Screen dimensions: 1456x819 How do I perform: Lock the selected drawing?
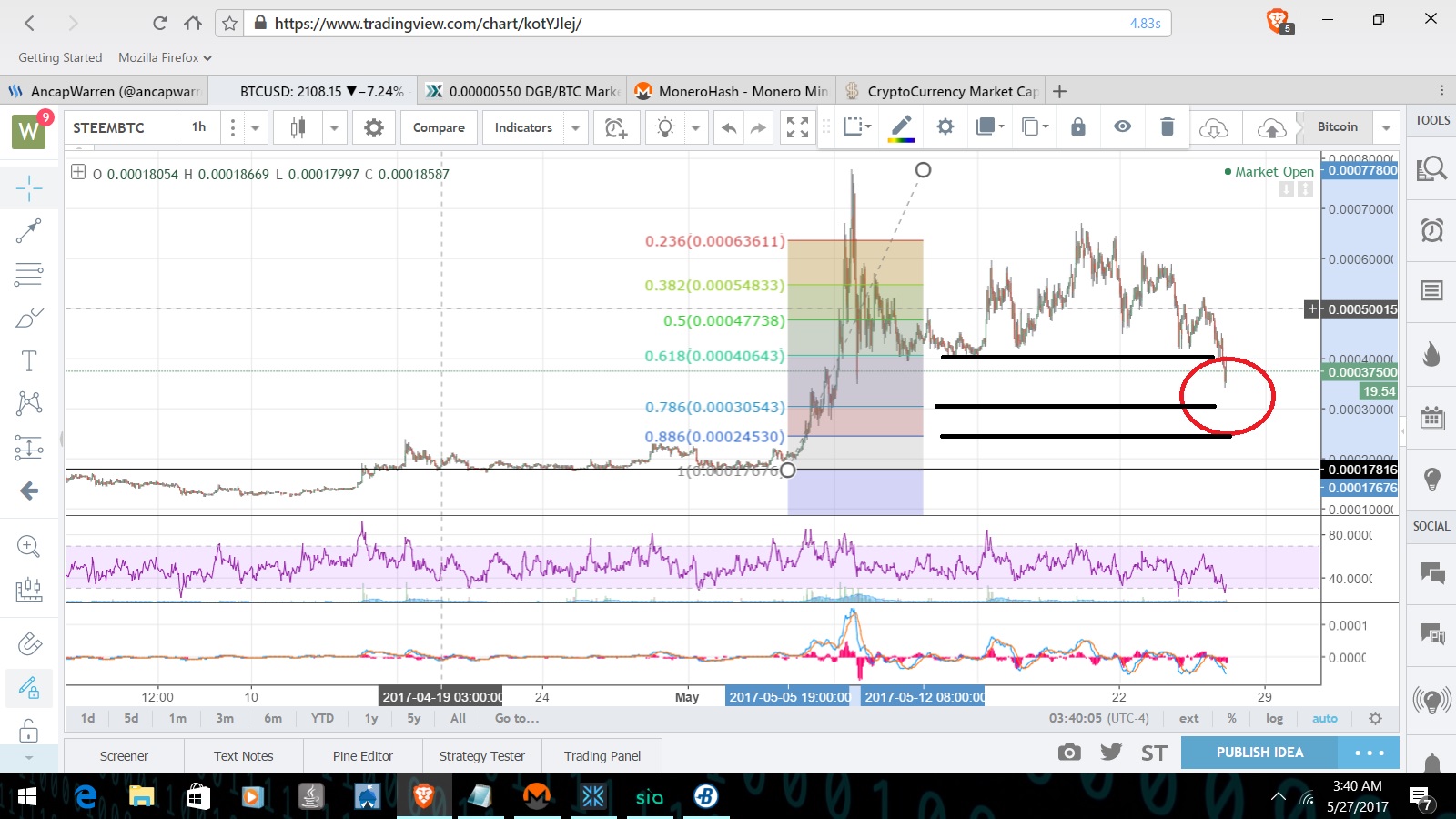[1078, 126]
